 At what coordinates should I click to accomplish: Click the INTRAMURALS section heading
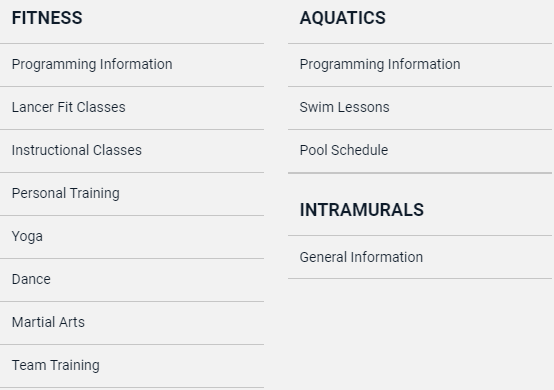point(362,210)
